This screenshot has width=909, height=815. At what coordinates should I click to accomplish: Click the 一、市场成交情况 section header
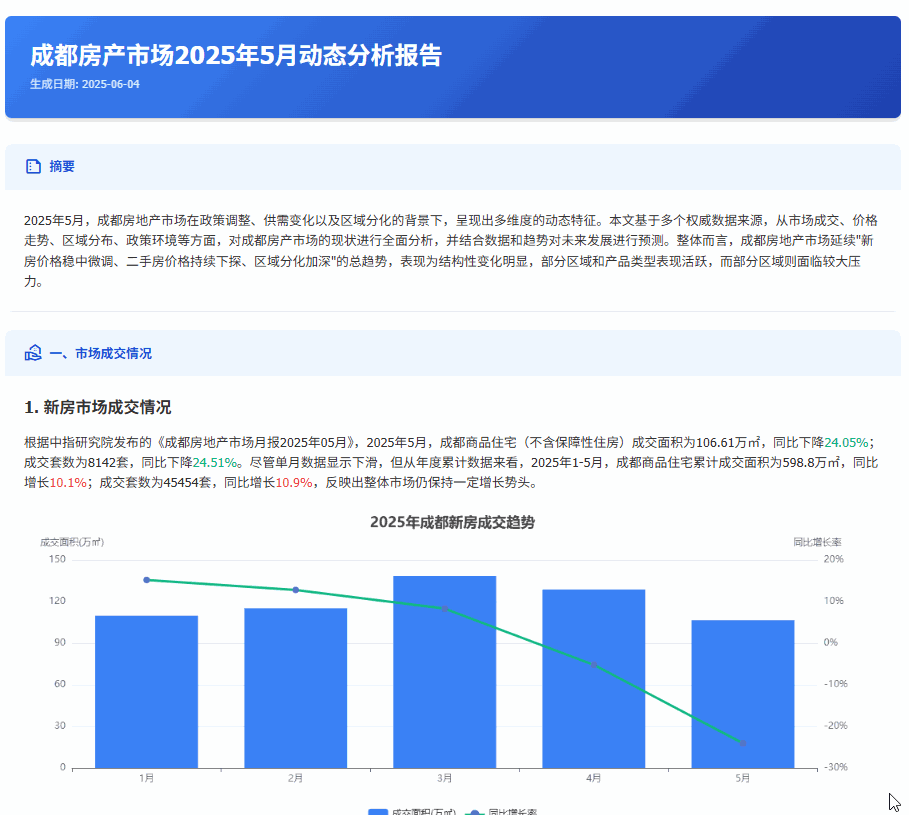tap(100, 353)
